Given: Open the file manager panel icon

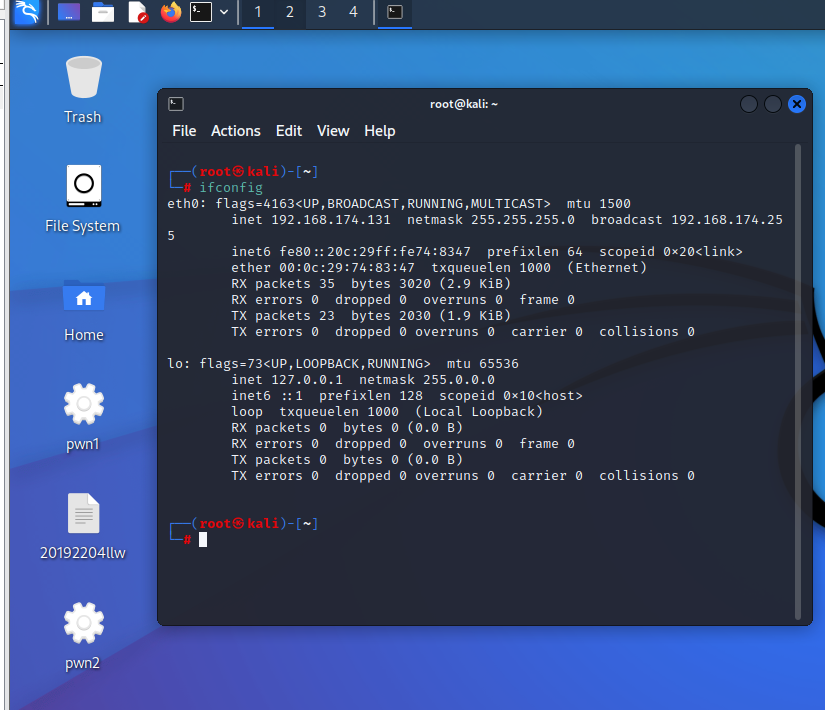Looking at the screenshot, I should (103, 12).
